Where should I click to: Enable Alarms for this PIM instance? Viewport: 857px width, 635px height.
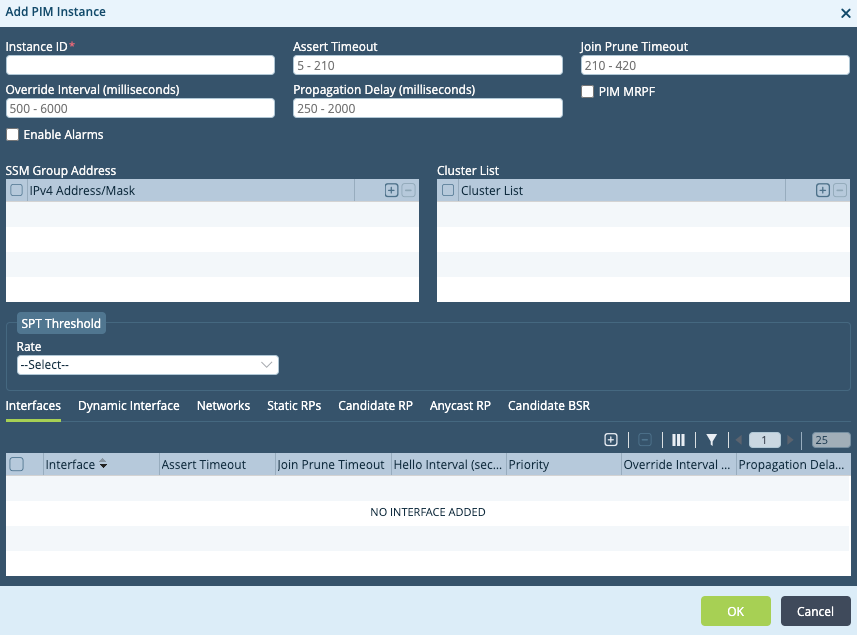click(12, 134)
